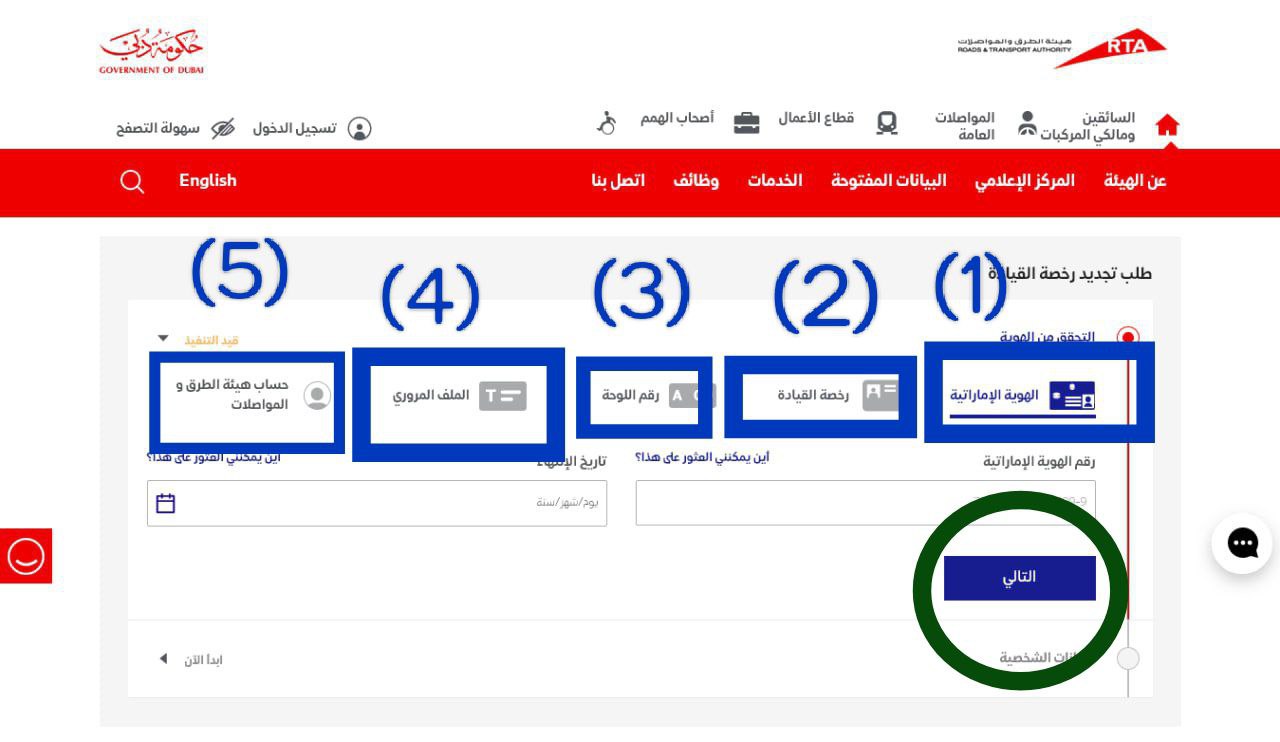Open the chat bubble icon at bottom right
The image size is (1280, 742).
click(1242, 543)
